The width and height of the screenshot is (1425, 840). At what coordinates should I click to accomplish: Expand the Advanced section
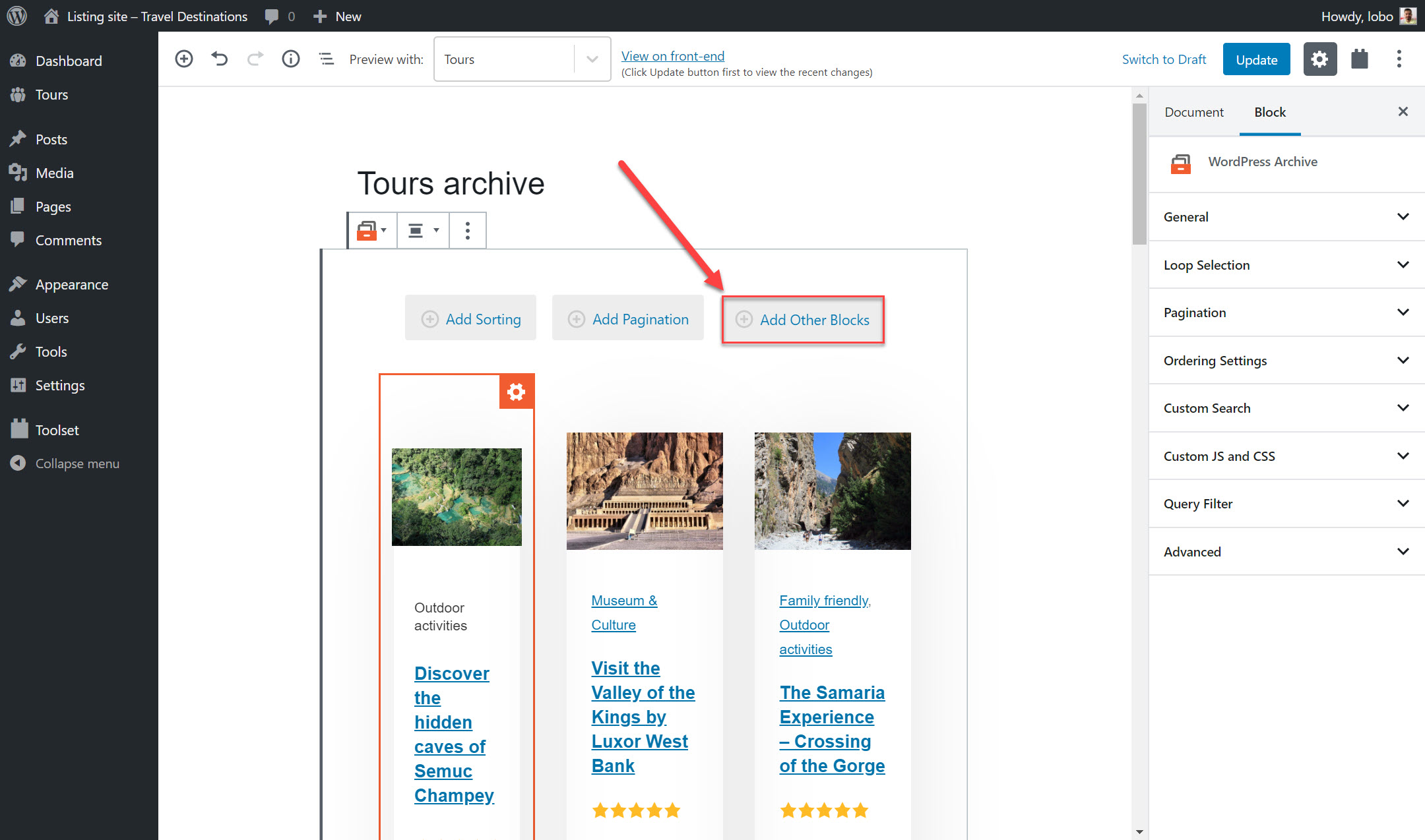(x=1286, y=552)
